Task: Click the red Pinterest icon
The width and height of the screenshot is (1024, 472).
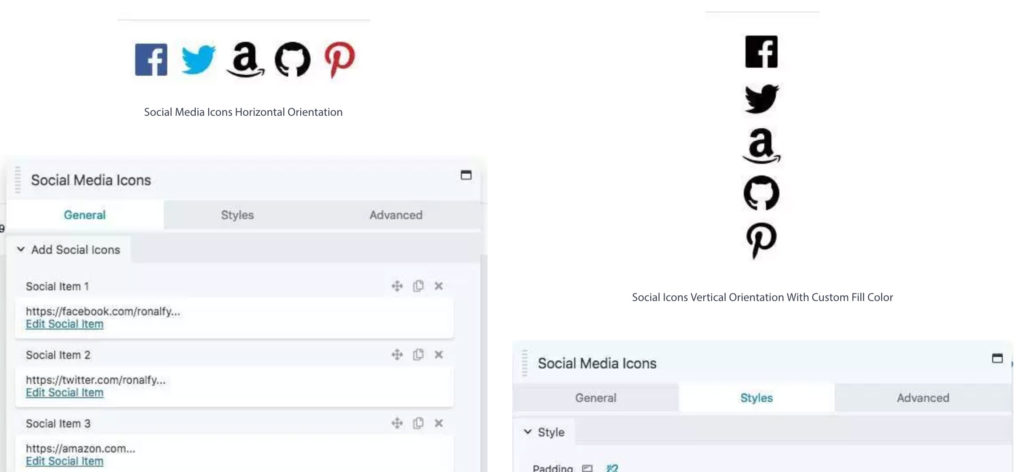Action: pyautogui.click(x=340, y=60)
